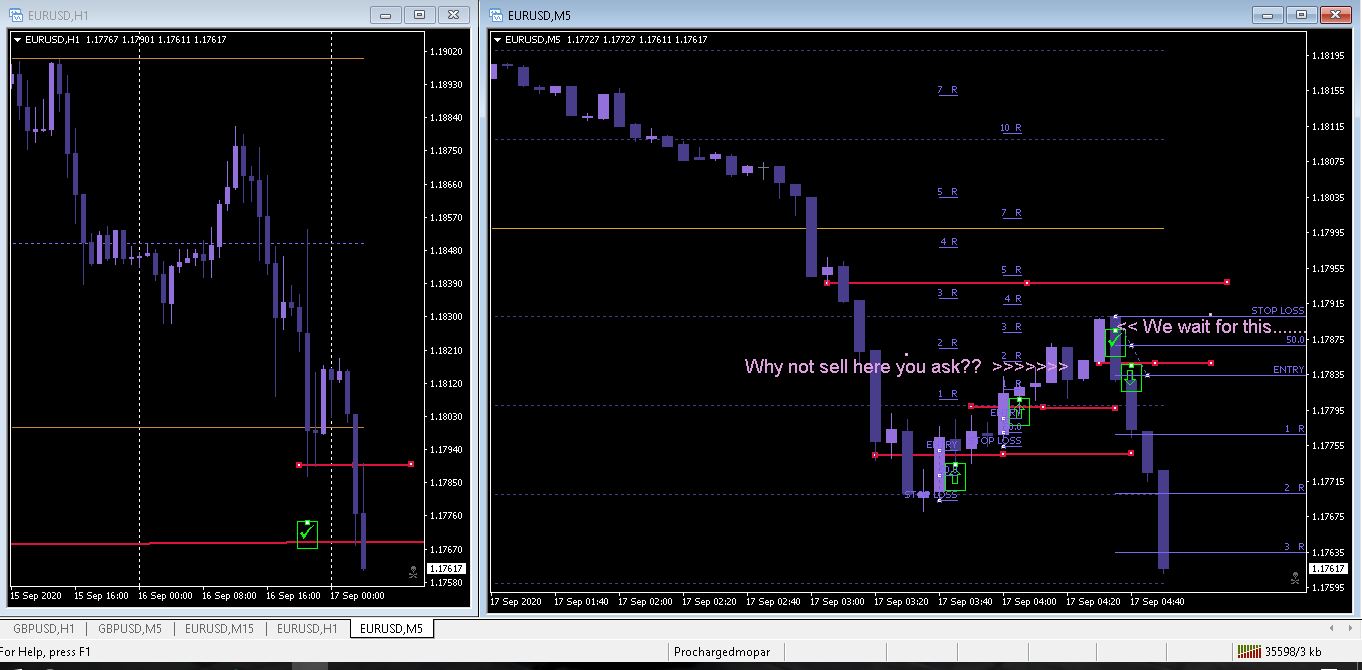
Task: Click price scale value 1.17995
Action: pos(1327,233)
